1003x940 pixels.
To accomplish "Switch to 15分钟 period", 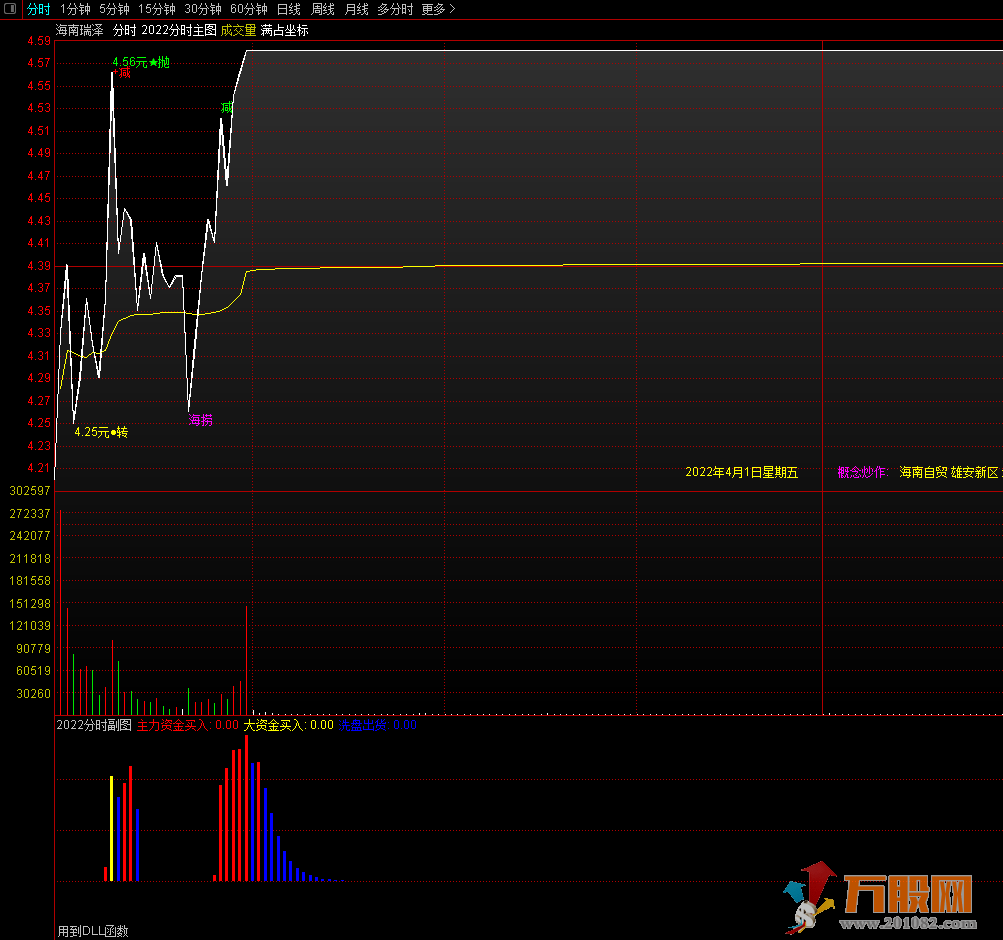I will (x=157, y=9).
